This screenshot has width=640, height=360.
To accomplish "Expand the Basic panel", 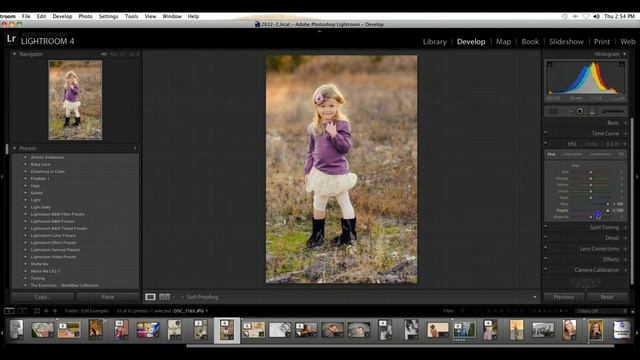I will (625, 123).
